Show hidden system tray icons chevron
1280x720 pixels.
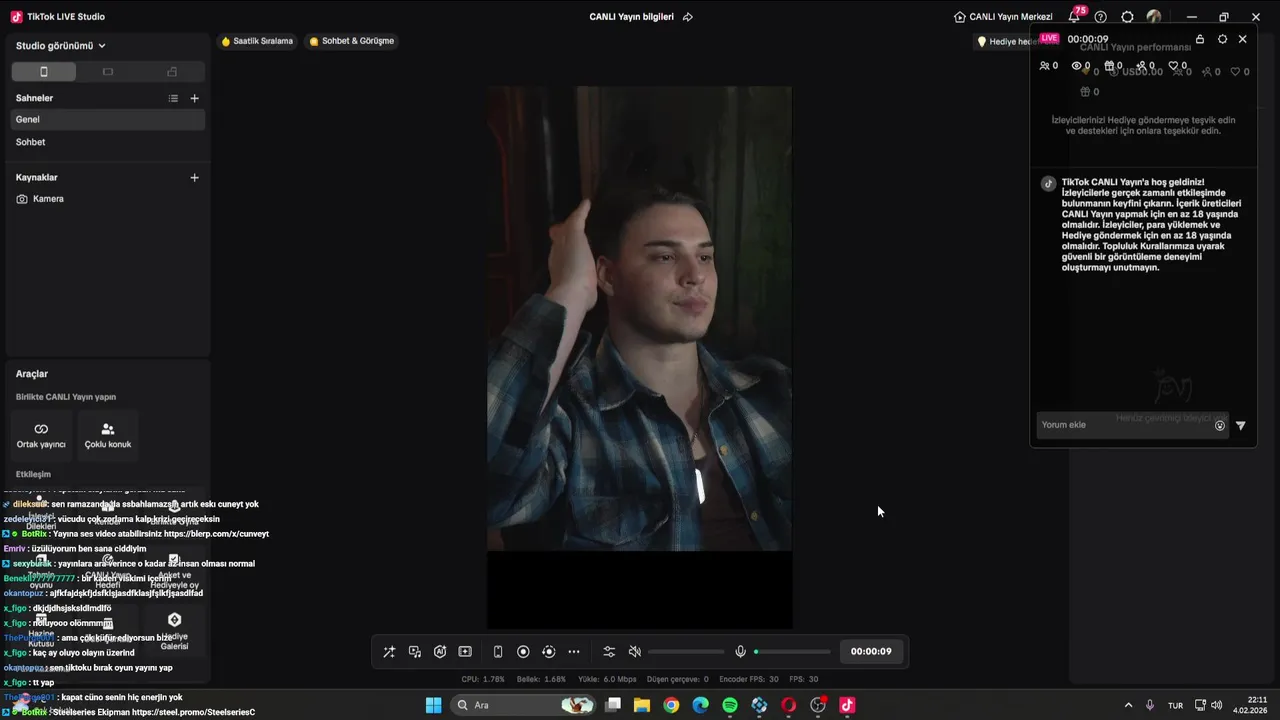click(1129, 705)
